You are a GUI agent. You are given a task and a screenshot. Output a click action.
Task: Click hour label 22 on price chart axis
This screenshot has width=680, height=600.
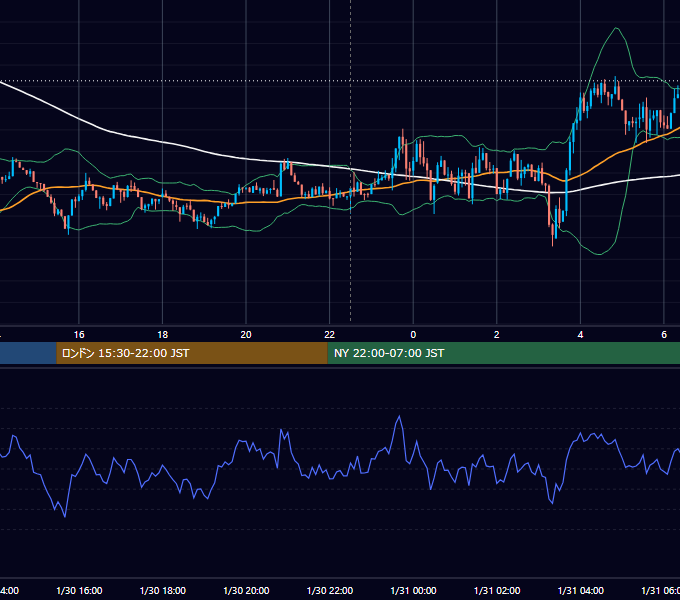tap(330, 334)
